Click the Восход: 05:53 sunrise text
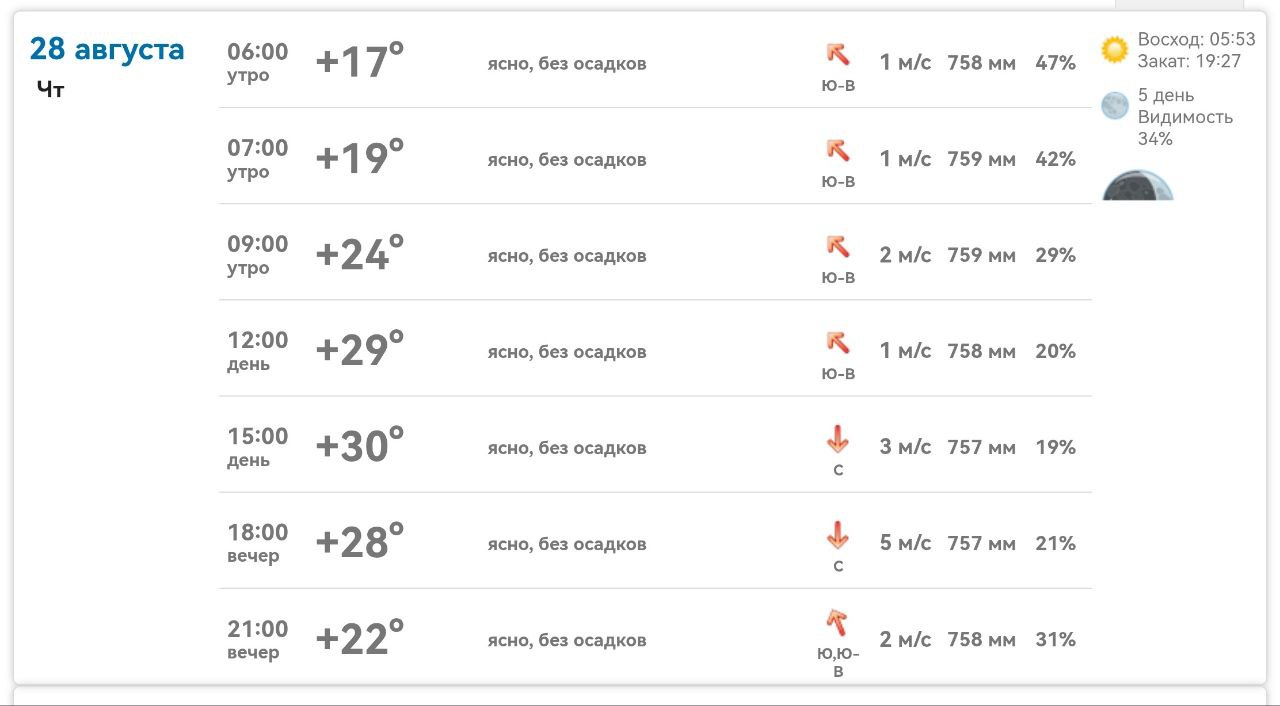The image size is (1280, 706). point(1196,40)
